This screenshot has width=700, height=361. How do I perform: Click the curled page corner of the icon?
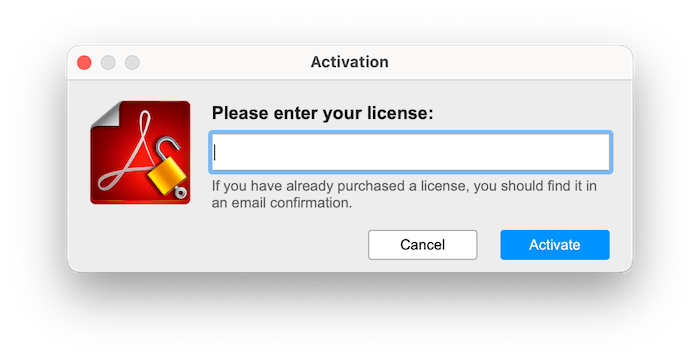tap(105, 115)
